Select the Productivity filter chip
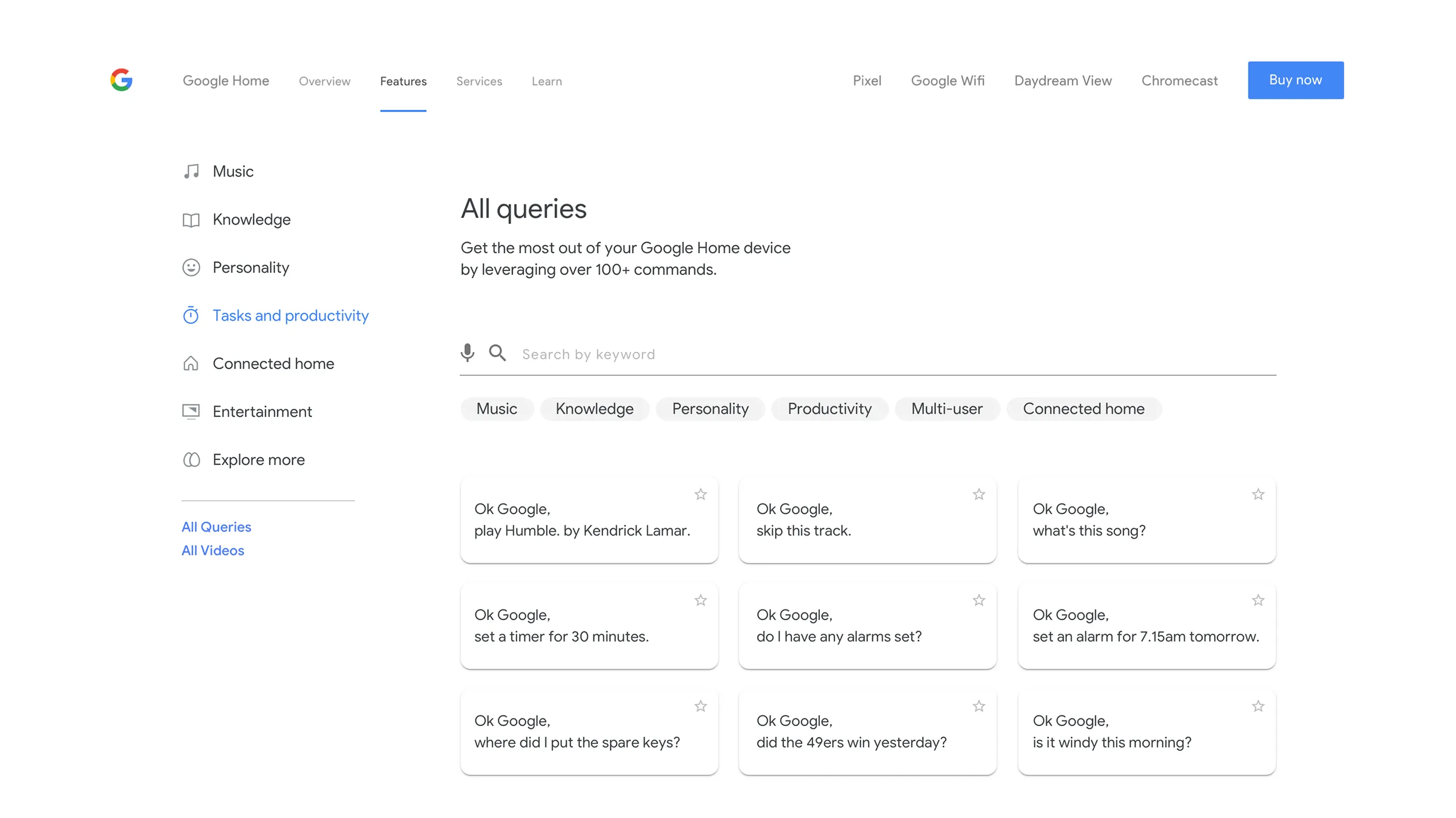The width and height of the screenshot is (1456, 818). click(x=830, y=408)
